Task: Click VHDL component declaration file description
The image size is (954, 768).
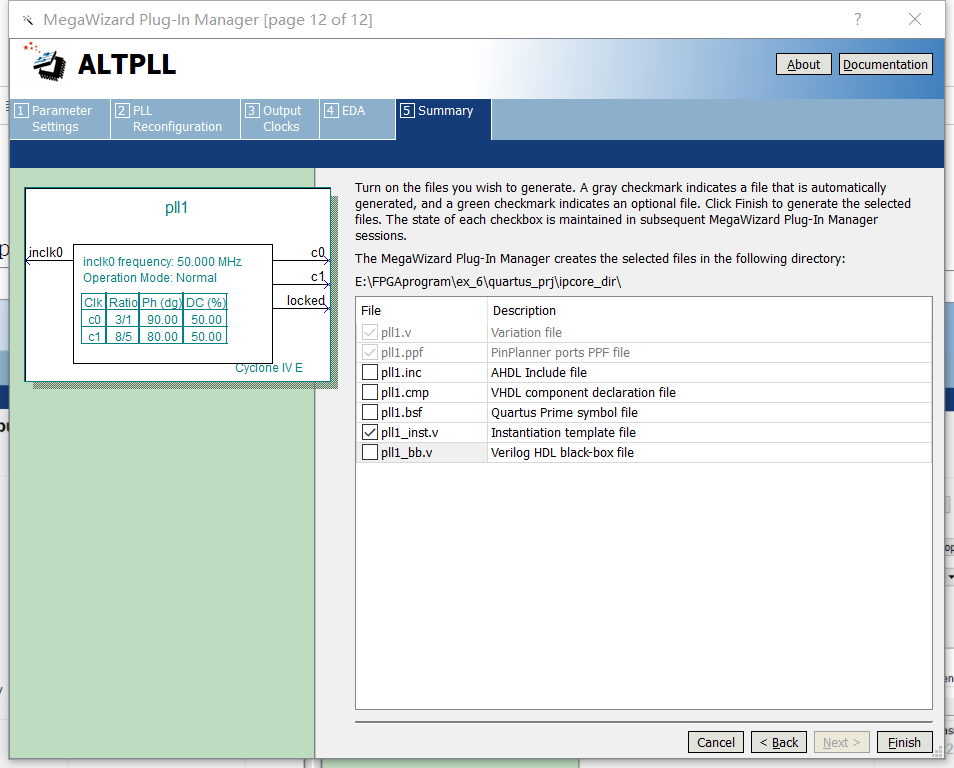Action: [x=583, y=393]
